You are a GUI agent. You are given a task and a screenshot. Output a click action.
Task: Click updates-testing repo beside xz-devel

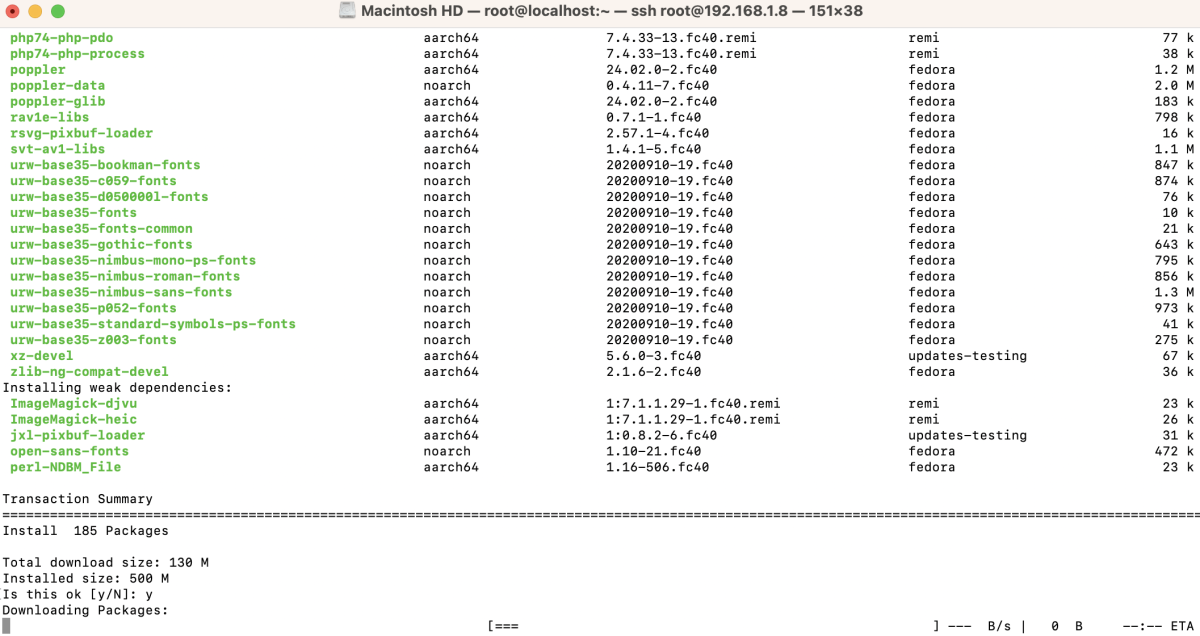pos(967,356)
